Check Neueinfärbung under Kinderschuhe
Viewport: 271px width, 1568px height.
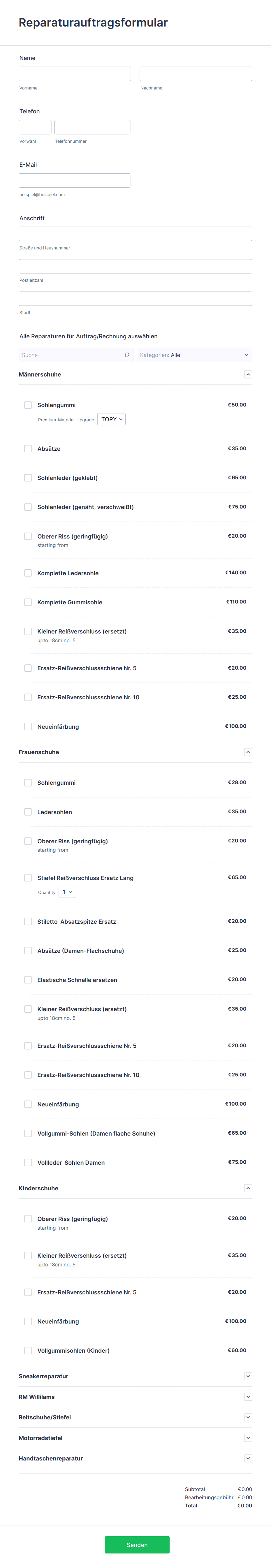click(x=28, y=1321)
